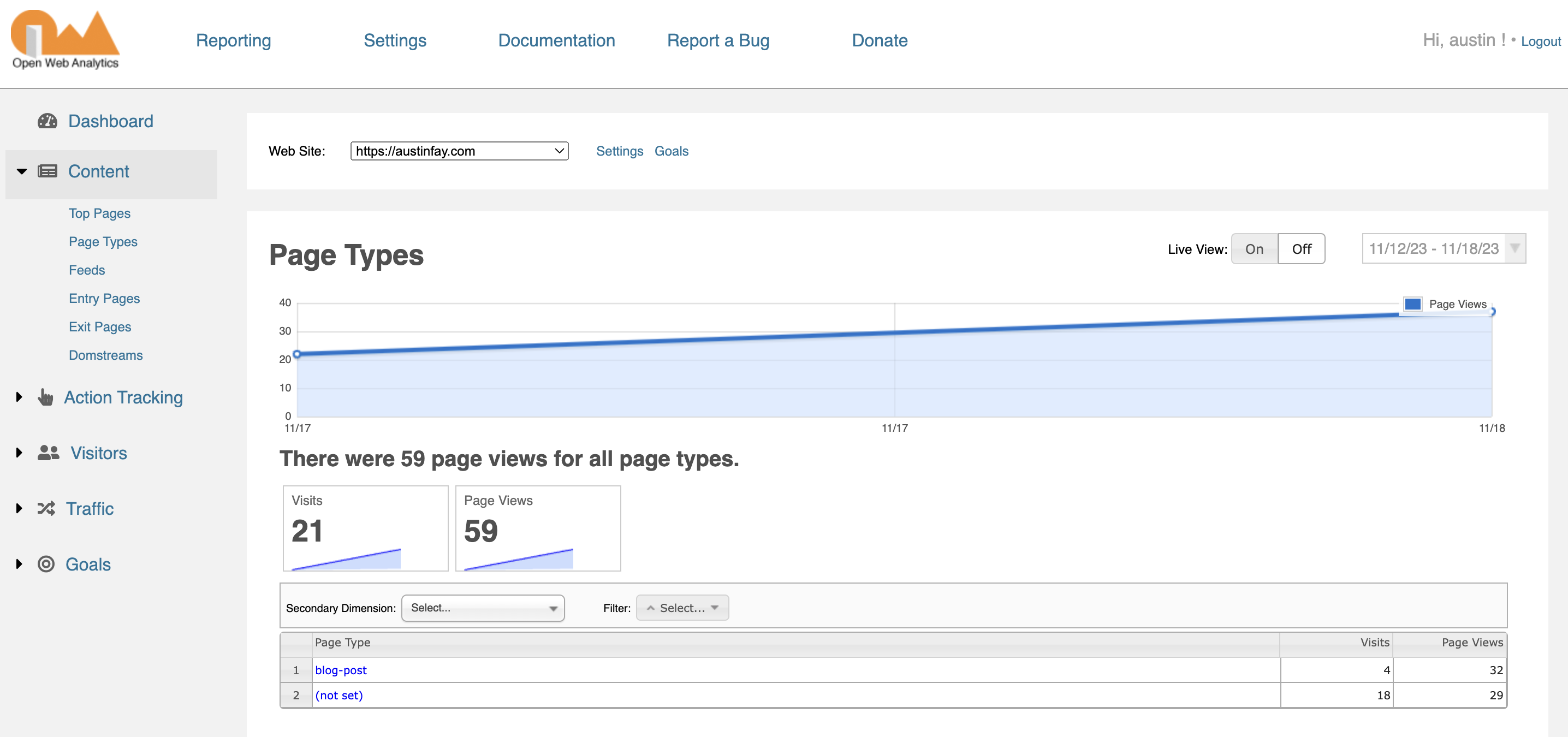Open the date range picker dropdown
This screenshot has height=737, width=1568.
coord(1443,249)
